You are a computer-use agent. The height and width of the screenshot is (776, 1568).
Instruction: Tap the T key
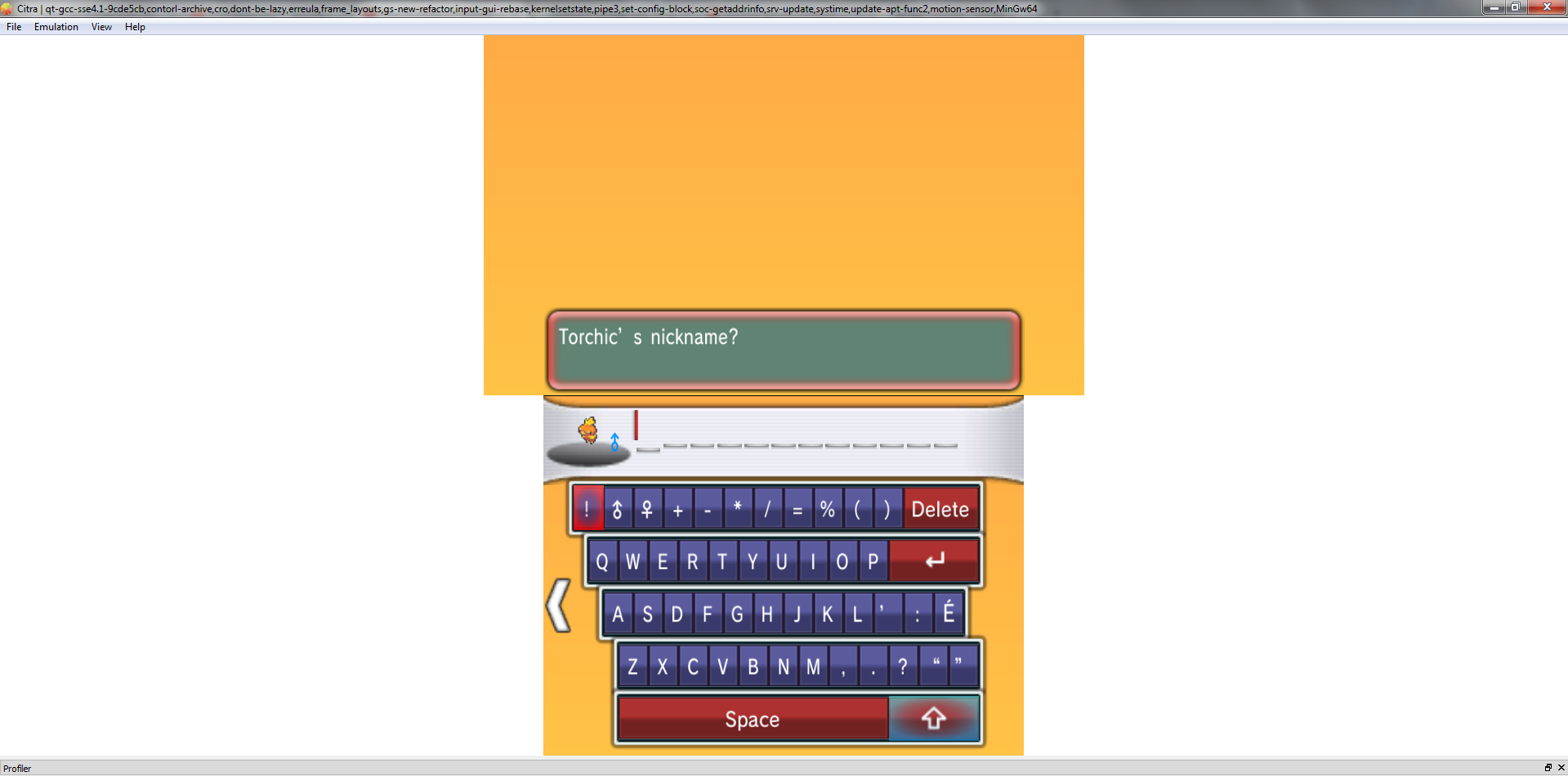722,561
